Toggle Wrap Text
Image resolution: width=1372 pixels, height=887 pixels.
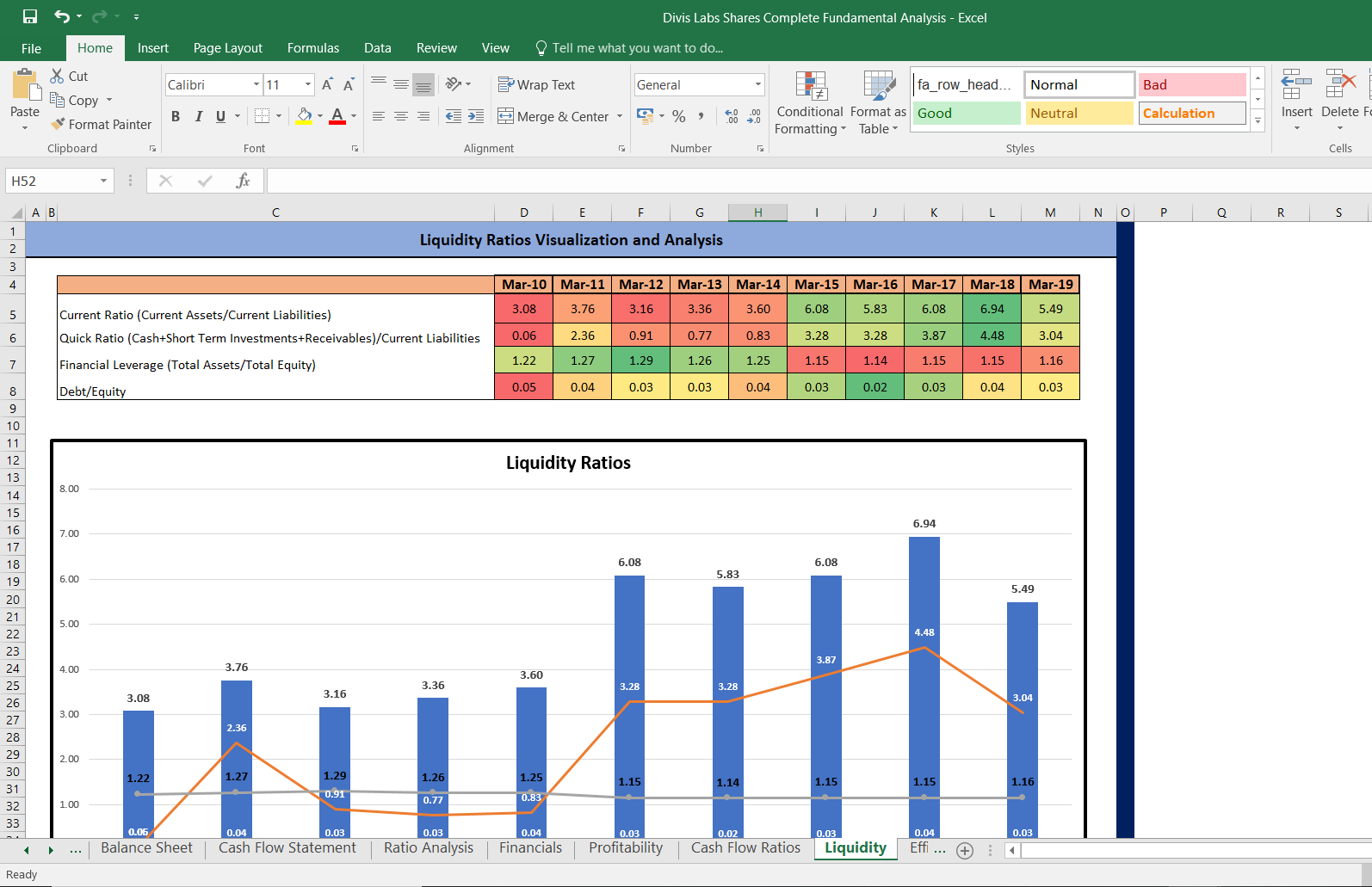(x=536, y=84)
